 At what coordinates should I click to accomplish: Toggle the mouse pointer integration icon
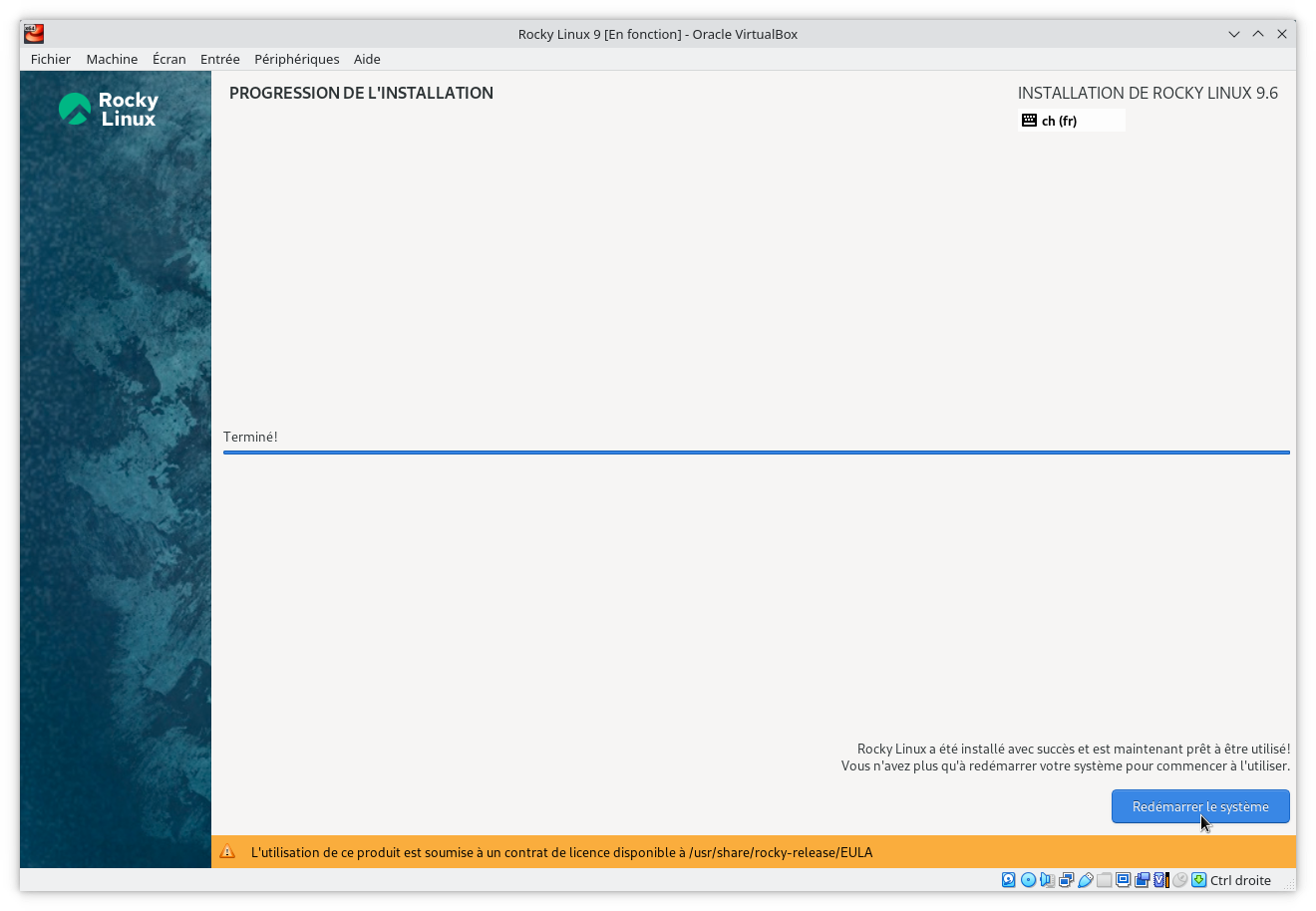pos(1179,880)
